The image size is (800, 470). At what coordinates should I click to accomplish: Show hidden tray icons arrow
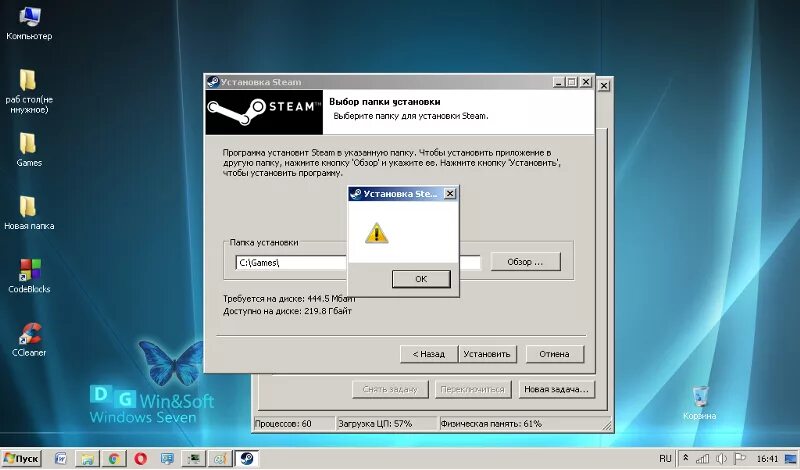[686, 458]
